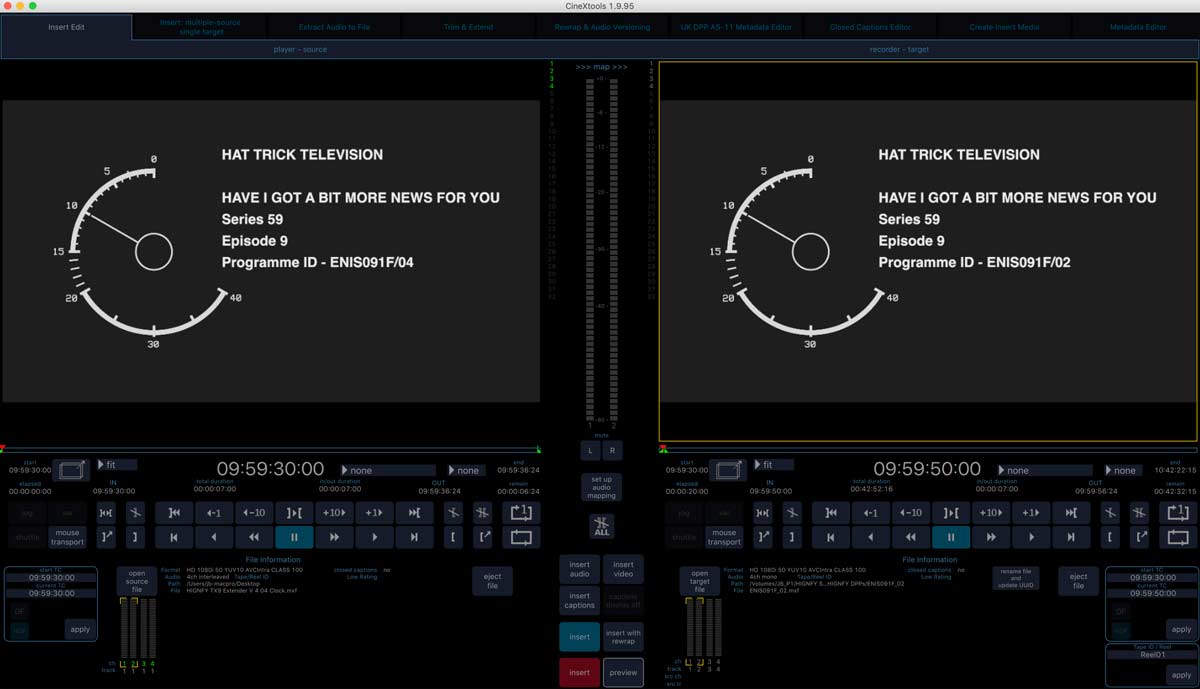Viewport: 1200px width, 689px height.
Task: Expand the target 'fit' zoom dropdown
Action: pos(773,465)
